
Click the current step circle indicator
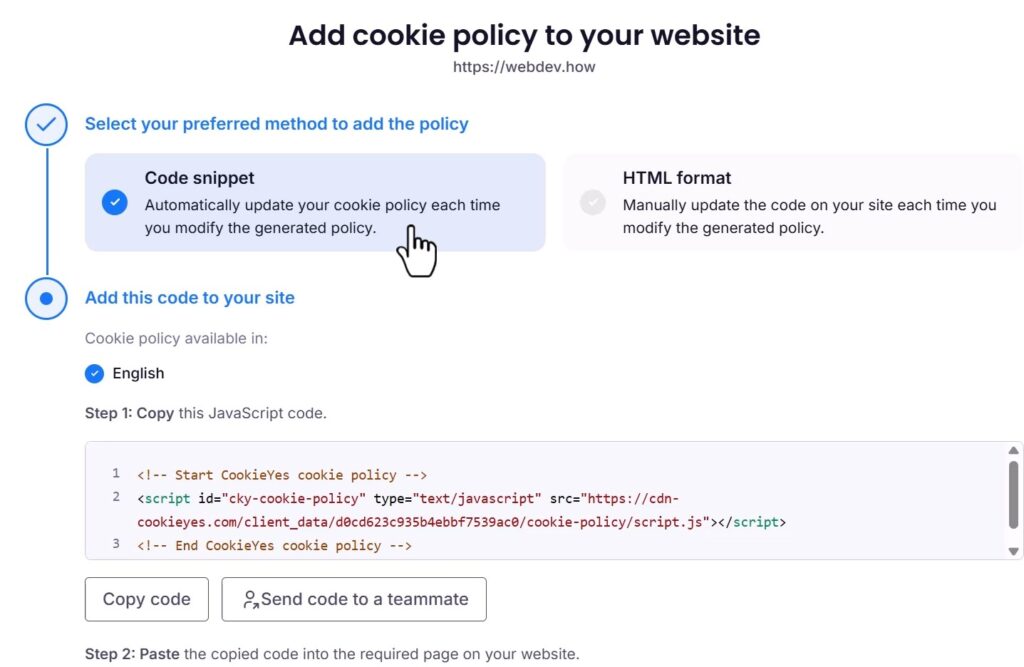[x=46, y=298]
